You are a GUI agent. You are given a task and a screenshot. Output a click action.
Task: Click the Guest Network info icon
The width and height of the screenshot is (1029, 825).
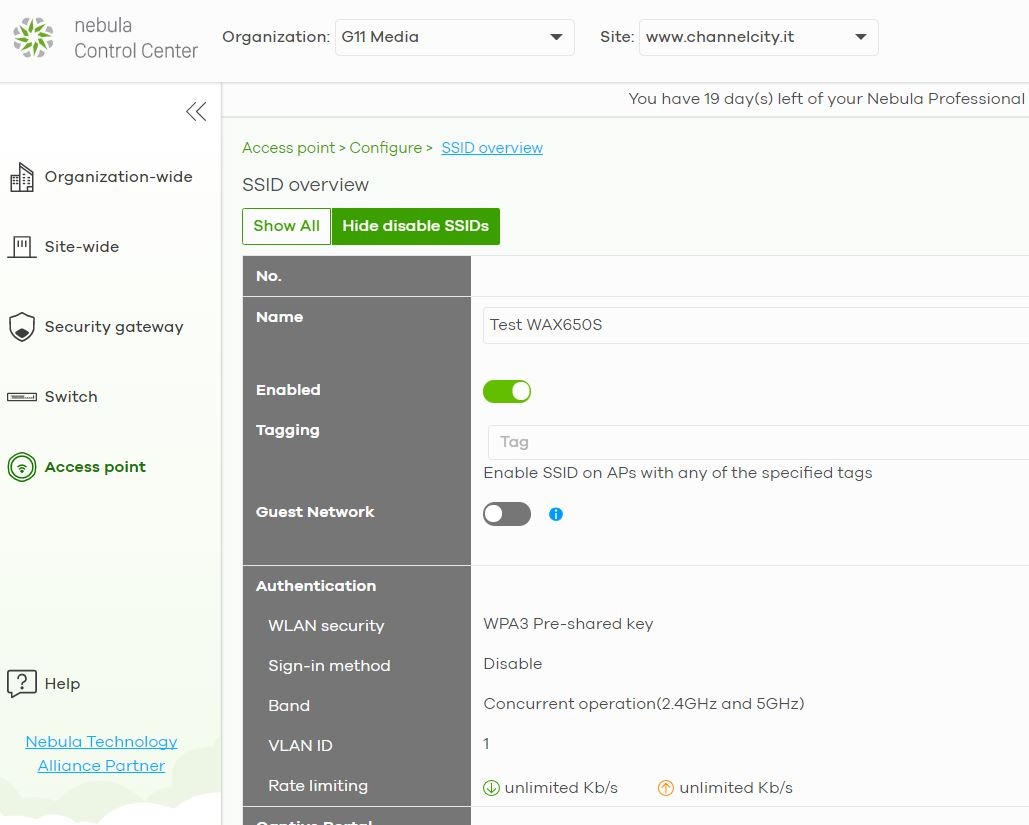pos(556,514)
